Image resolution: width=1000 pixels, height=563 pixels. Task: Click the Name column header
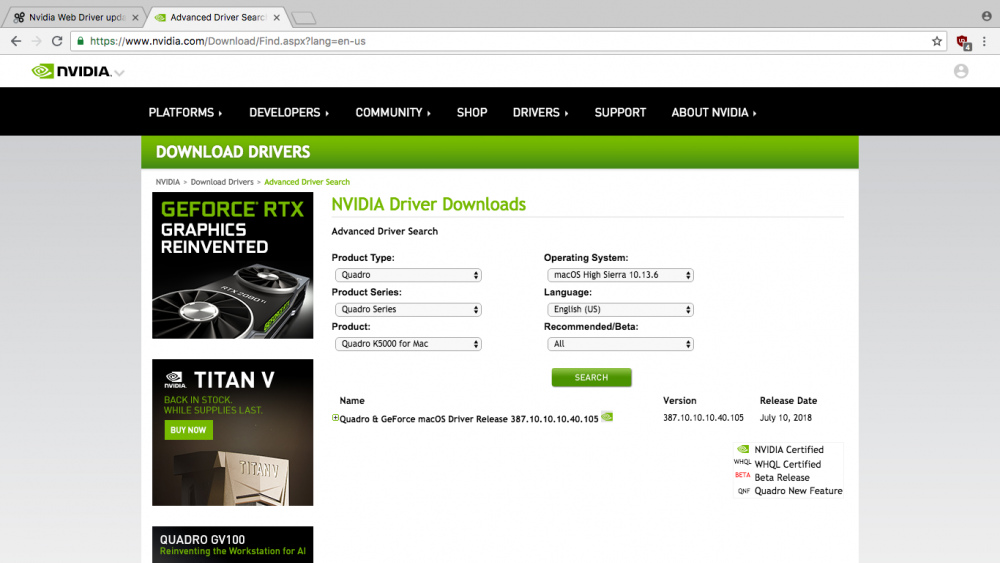352,400
